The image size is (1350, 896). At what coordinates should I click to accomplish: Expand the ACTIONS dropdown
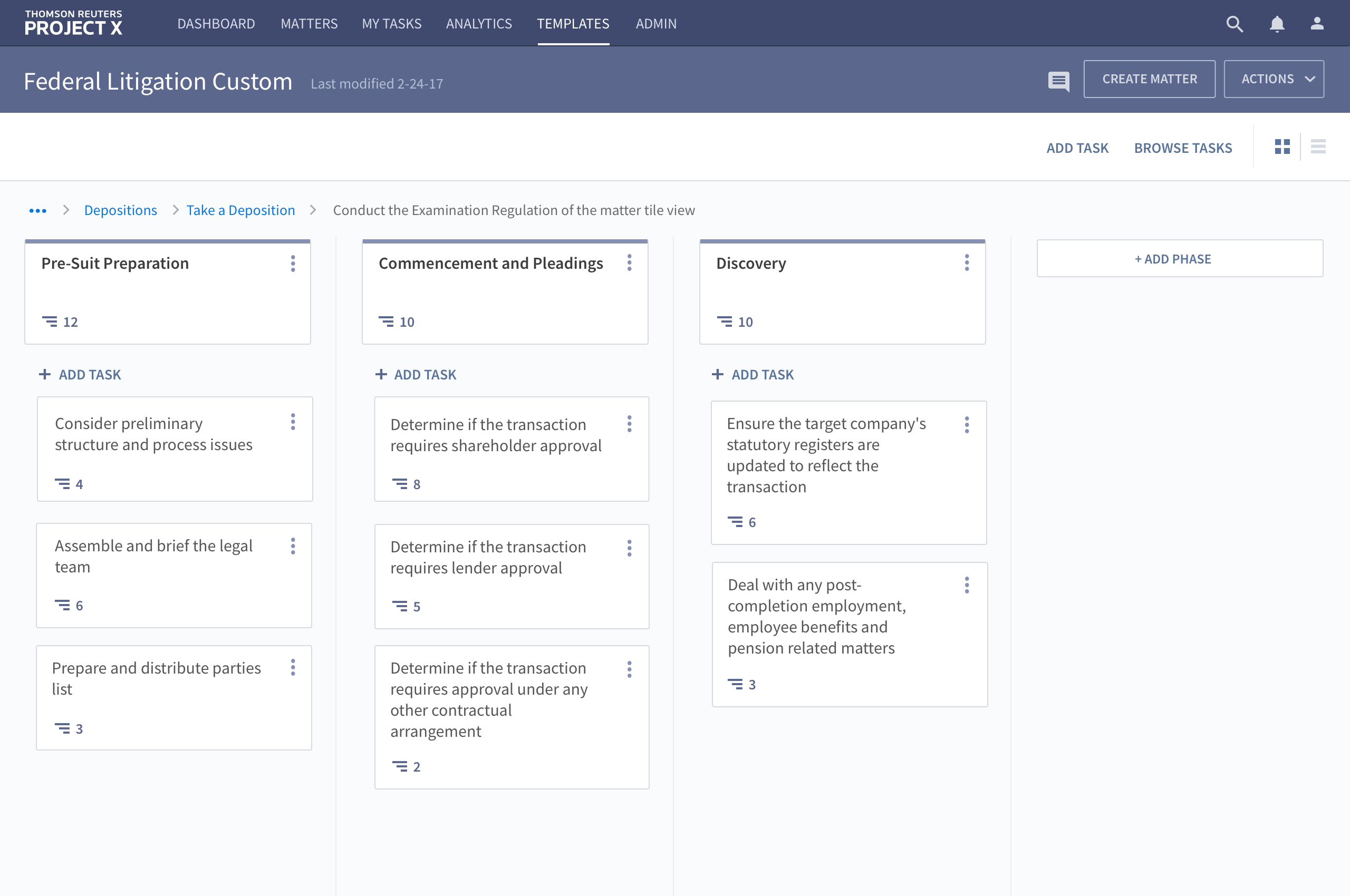click(x=1274, y=80)
